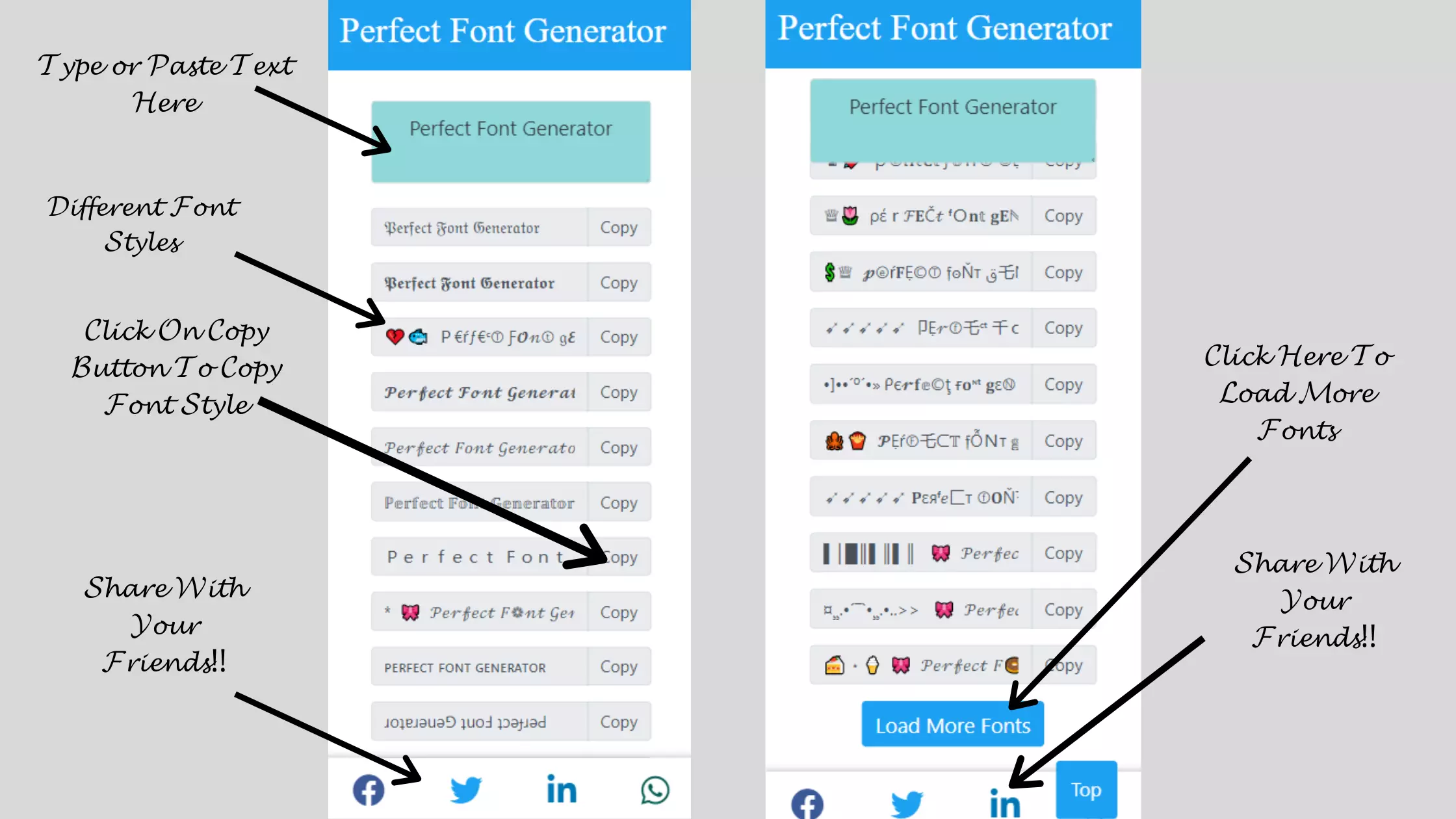The width and height of the screenshot is (1456, 819).
Task: Click Copy for barcode font style
Action: tap(1063, 553)
